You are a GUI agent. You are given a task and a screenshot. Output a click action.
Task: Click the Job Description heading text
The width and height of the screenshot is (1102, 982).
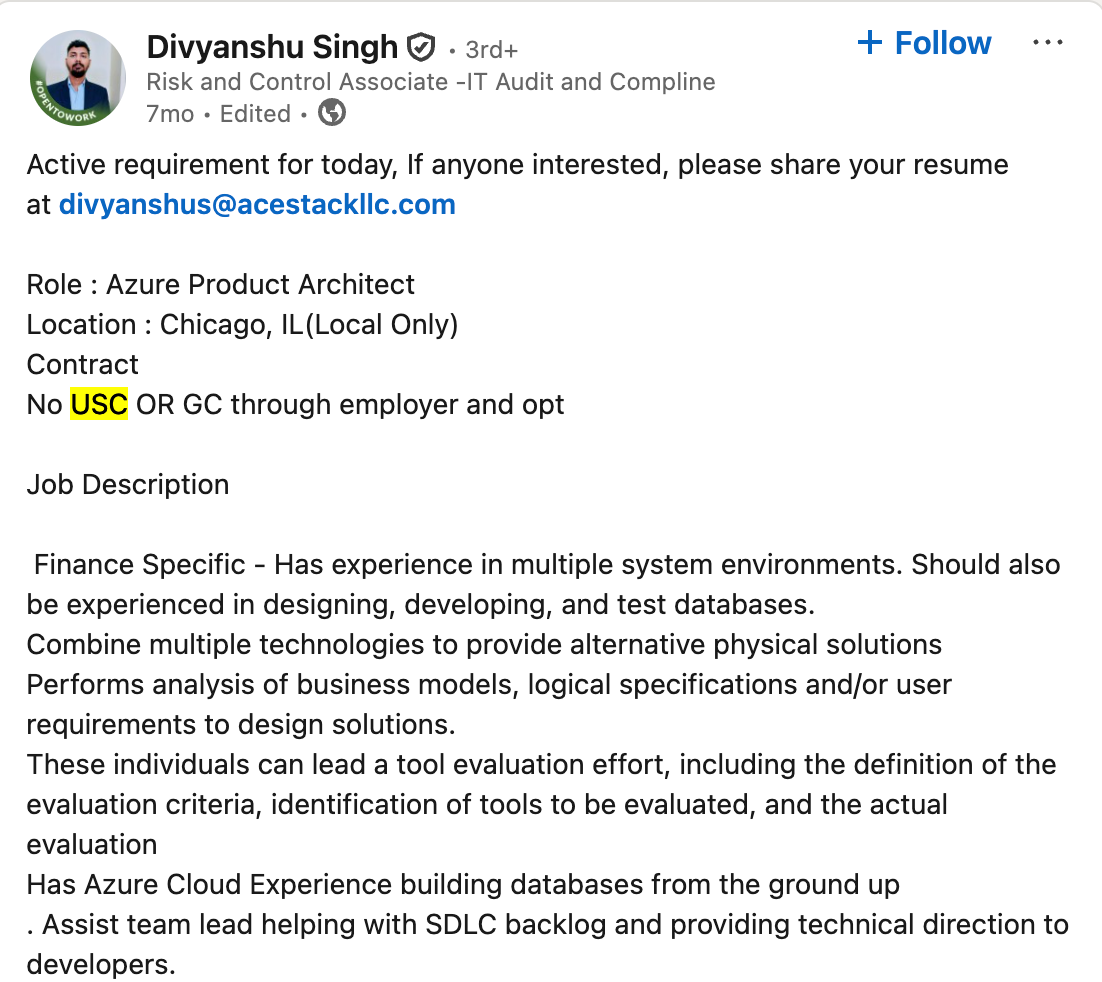(128, 485)
